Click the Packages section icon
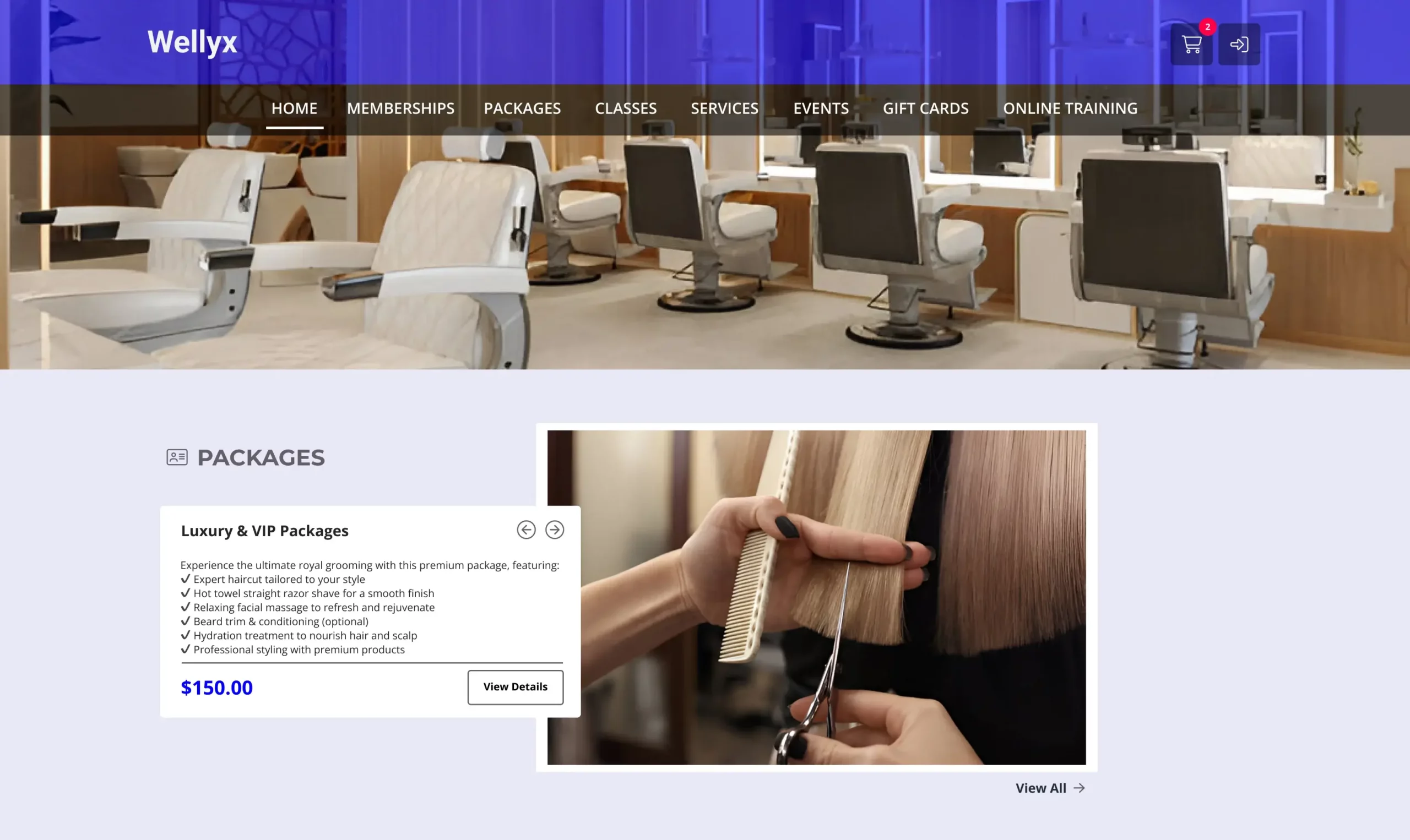The height and width of the screenshot is (840, 1410). (177, 457)
